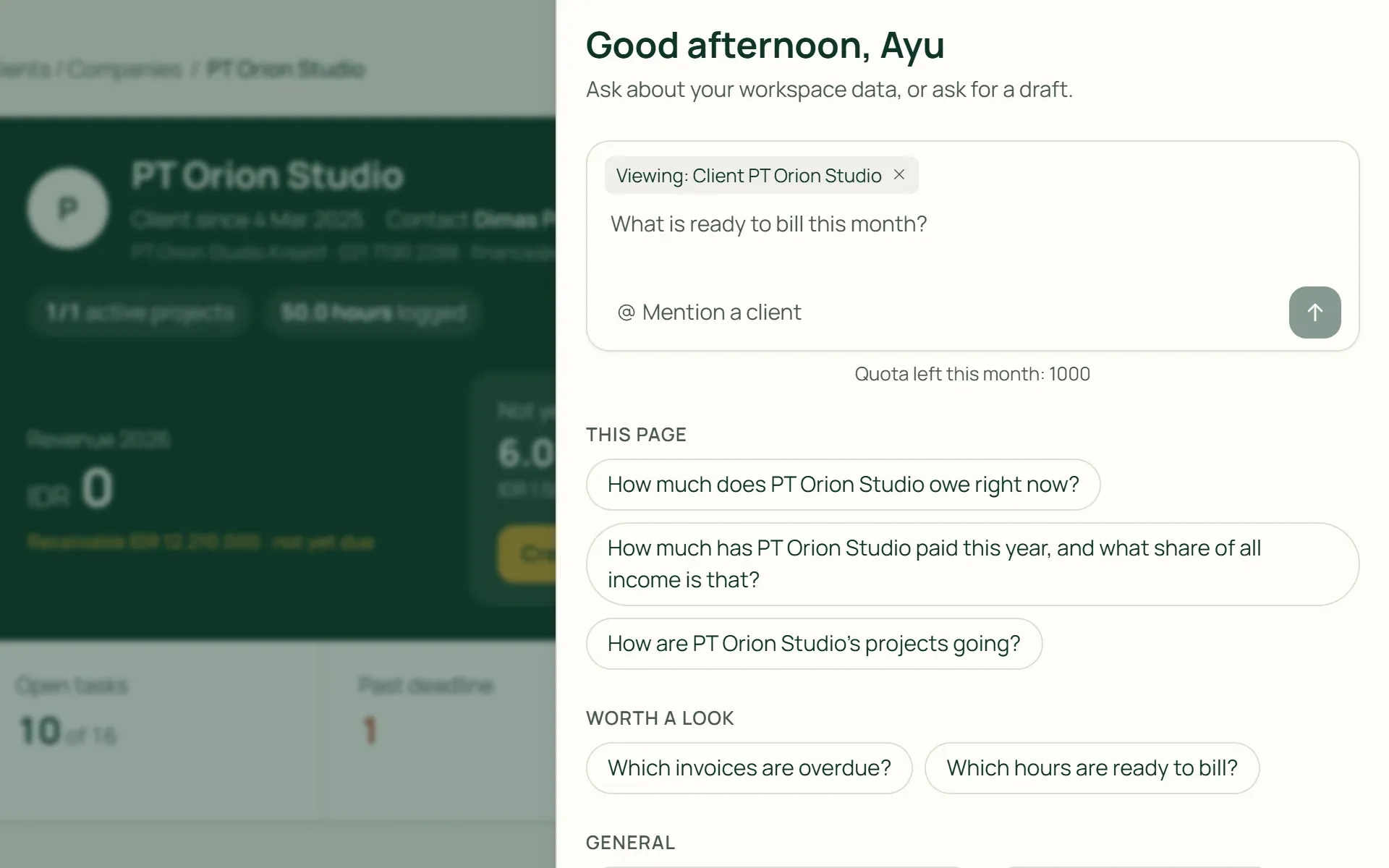
Task: Ask how much PT Orion Studio paid this year
Action: pos(972,564)
